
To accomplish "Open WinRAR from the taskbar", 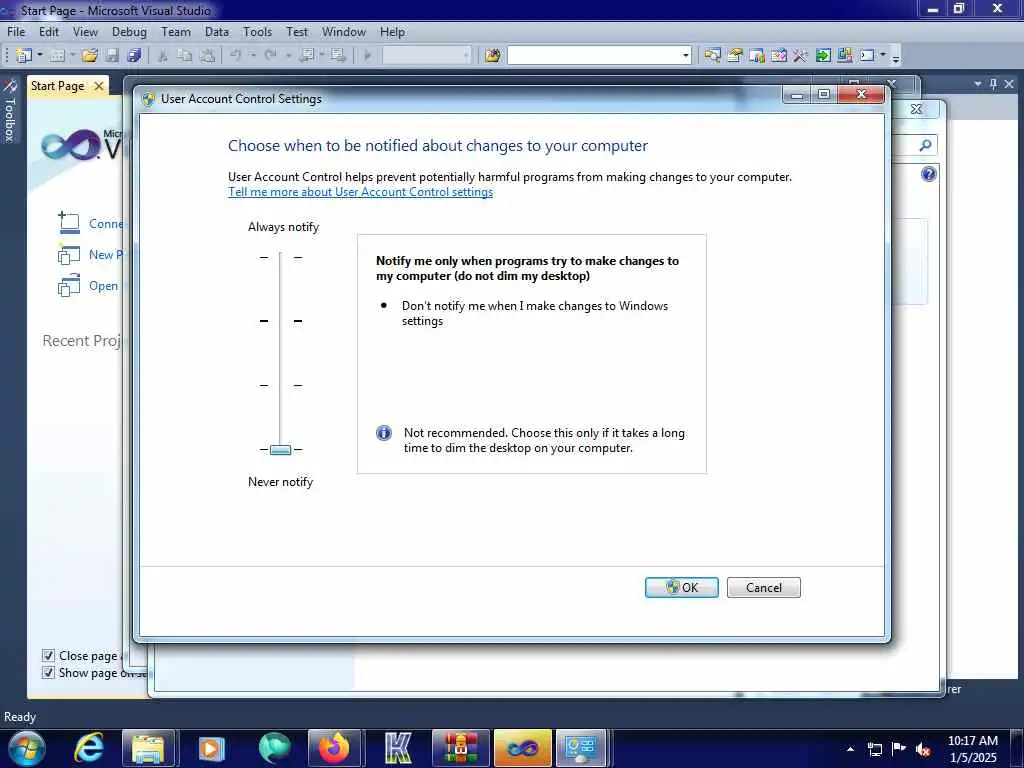I will (460, 748).
